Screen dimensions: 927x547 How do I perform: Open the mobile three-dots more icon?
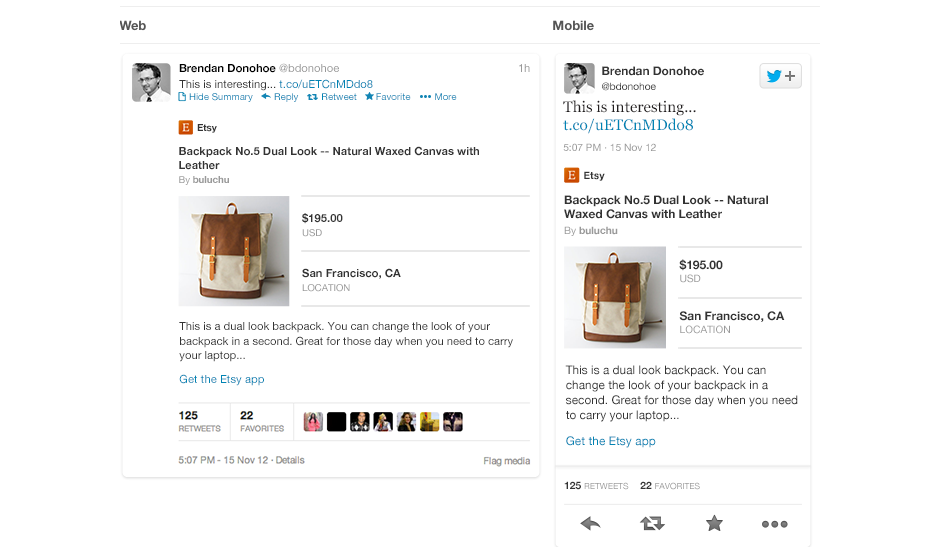(774, 524)
